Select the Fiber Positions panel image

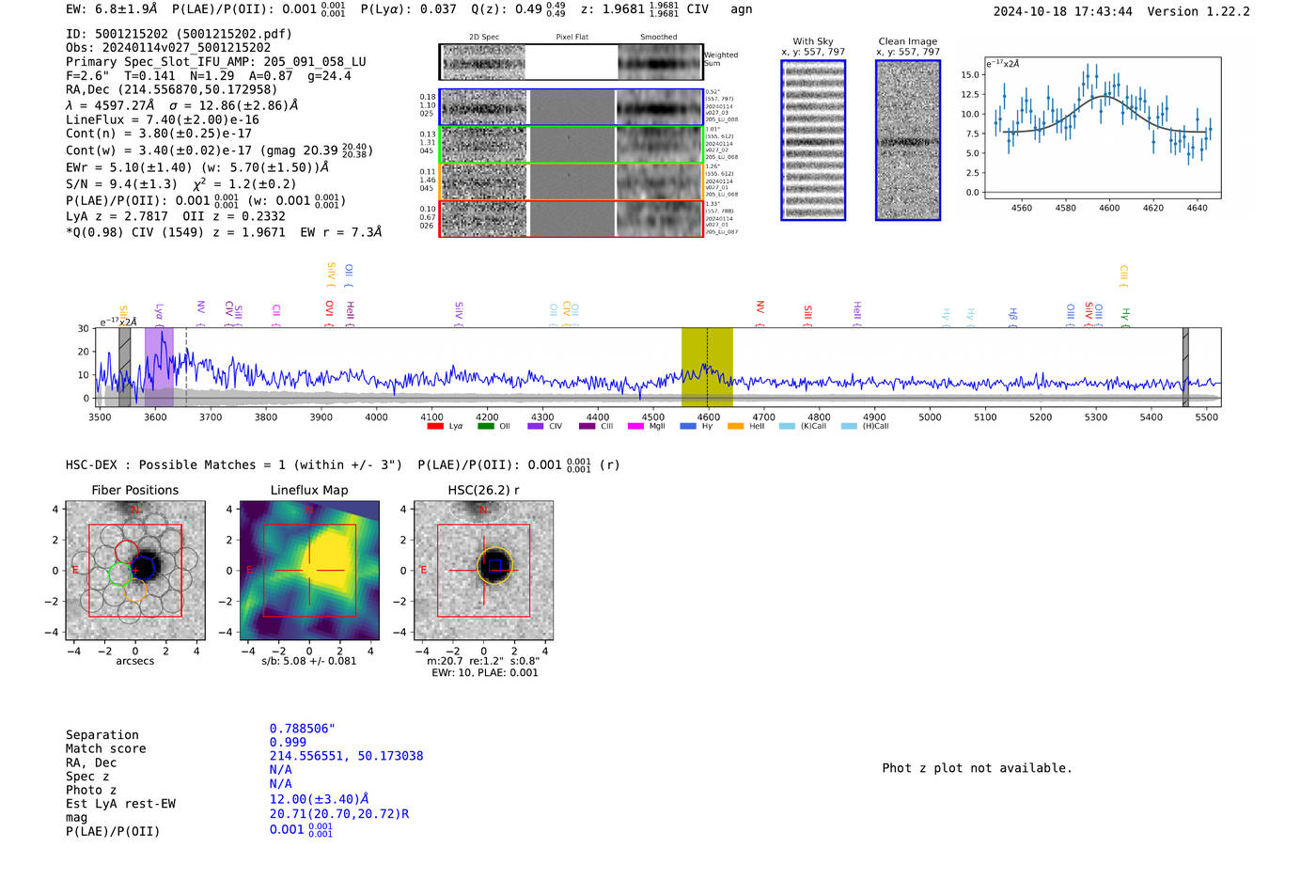(x=135, y=571)
